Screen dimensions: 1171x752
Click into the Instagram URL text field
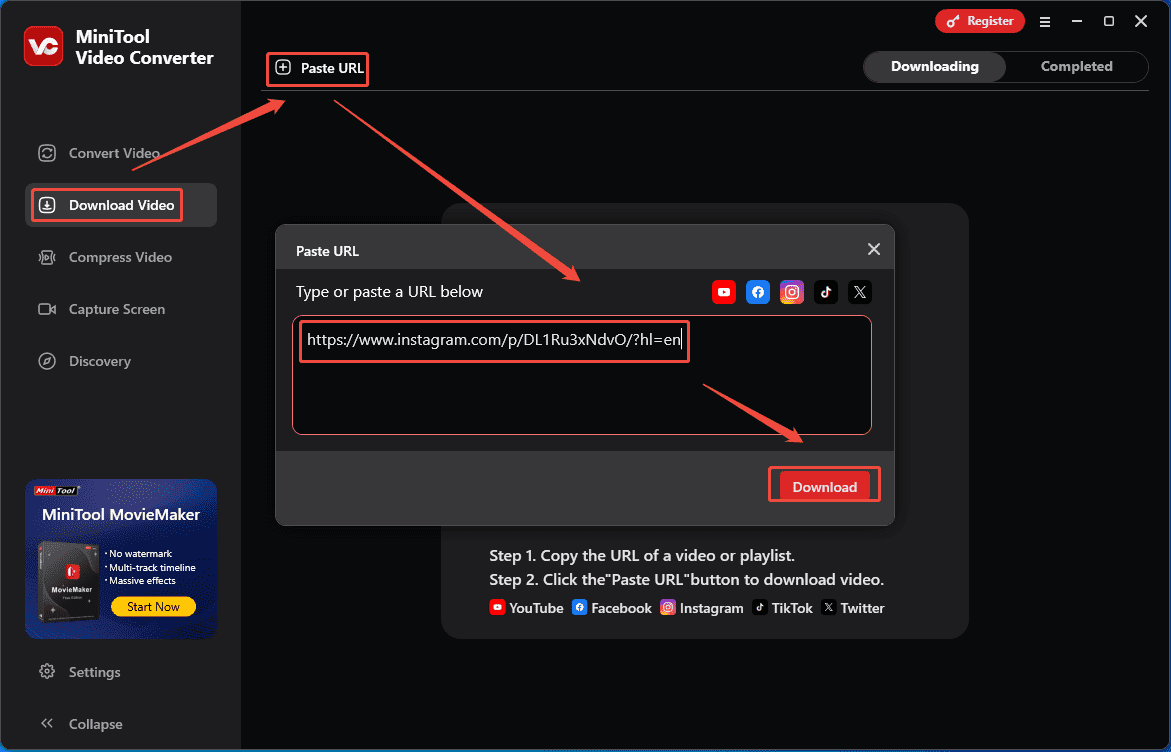coord(582,375)
